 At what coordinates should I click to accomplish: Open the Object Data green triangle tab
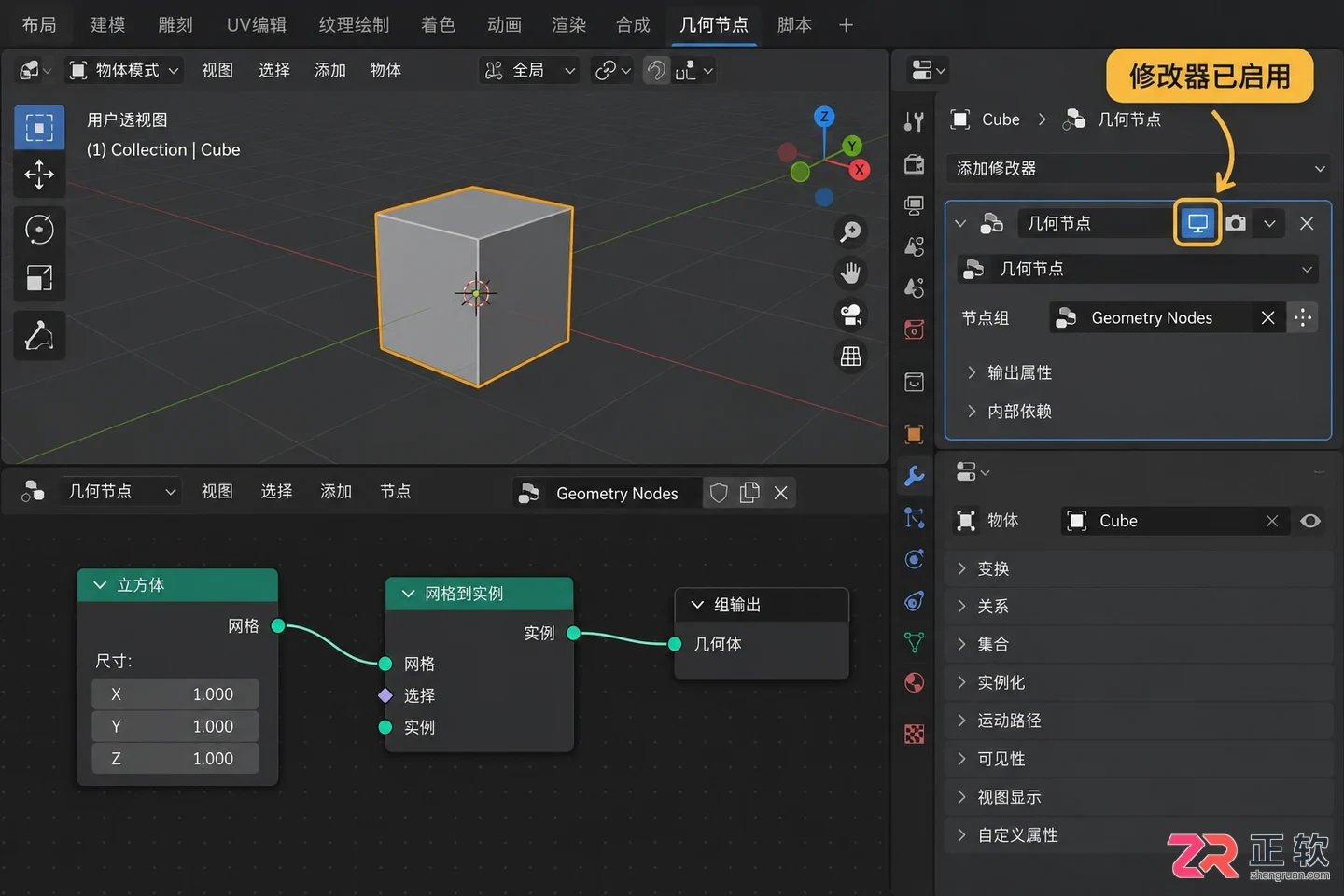click(x=915, y=642)
